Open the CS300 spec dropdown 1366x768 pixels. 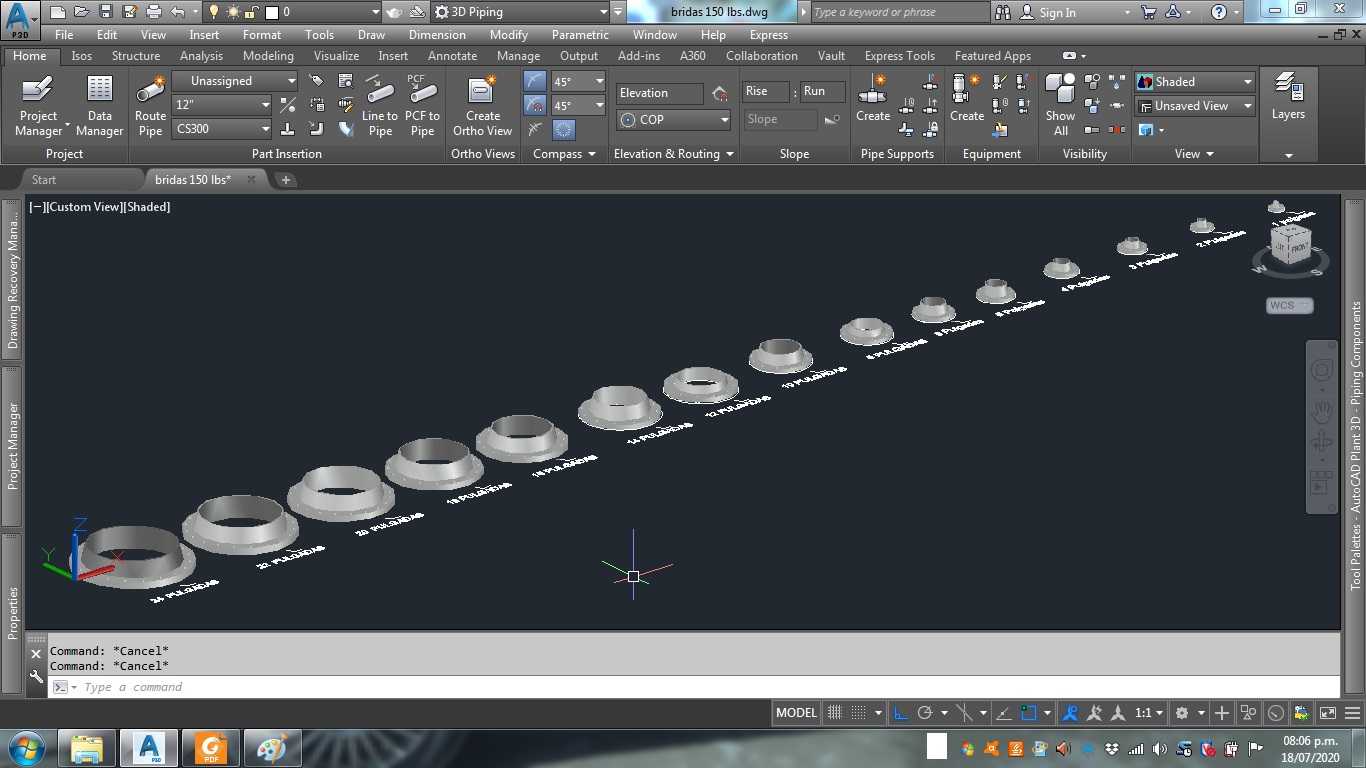point(222,128)
